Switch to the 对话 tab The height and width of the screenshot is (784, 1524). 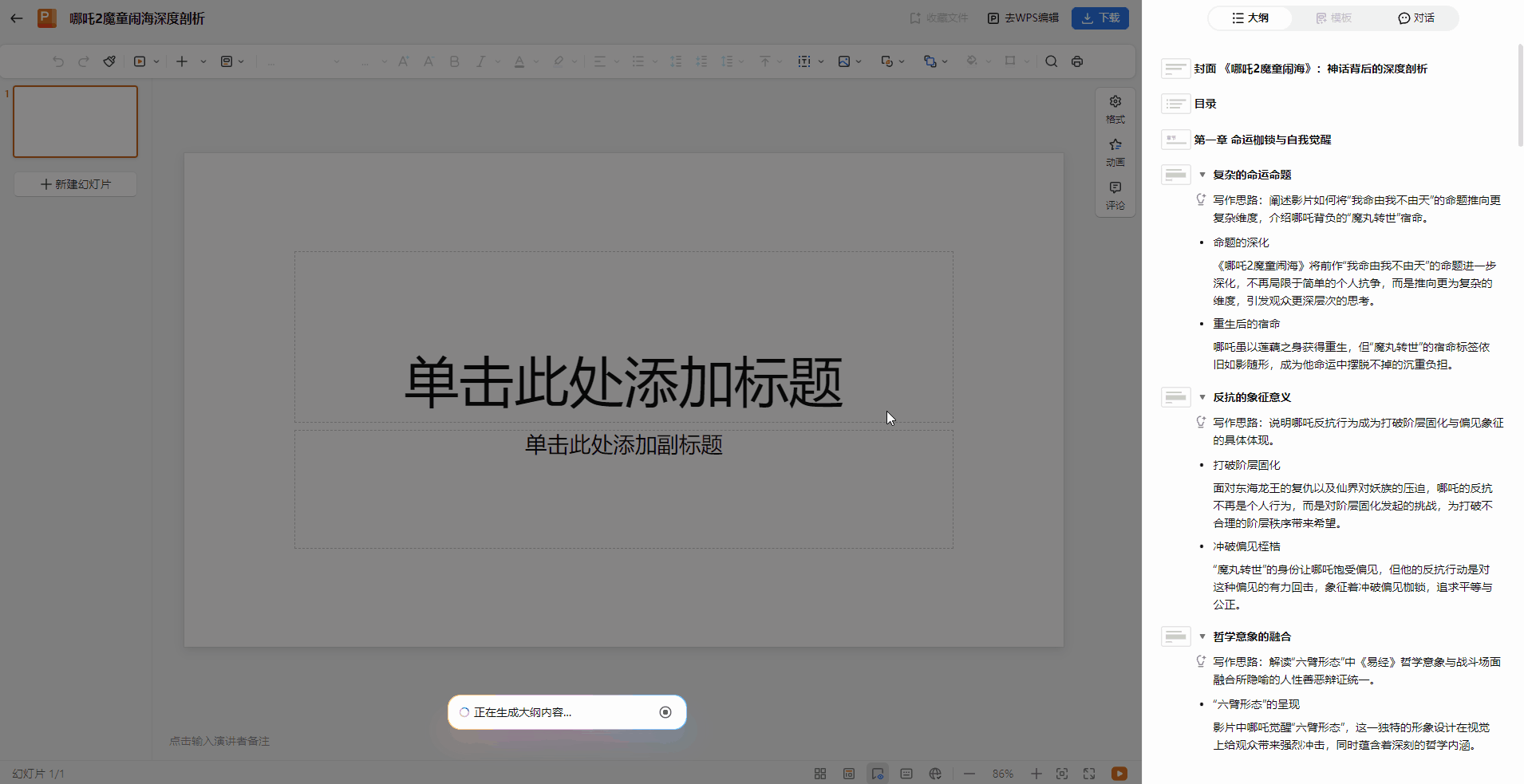[1416, 18]
